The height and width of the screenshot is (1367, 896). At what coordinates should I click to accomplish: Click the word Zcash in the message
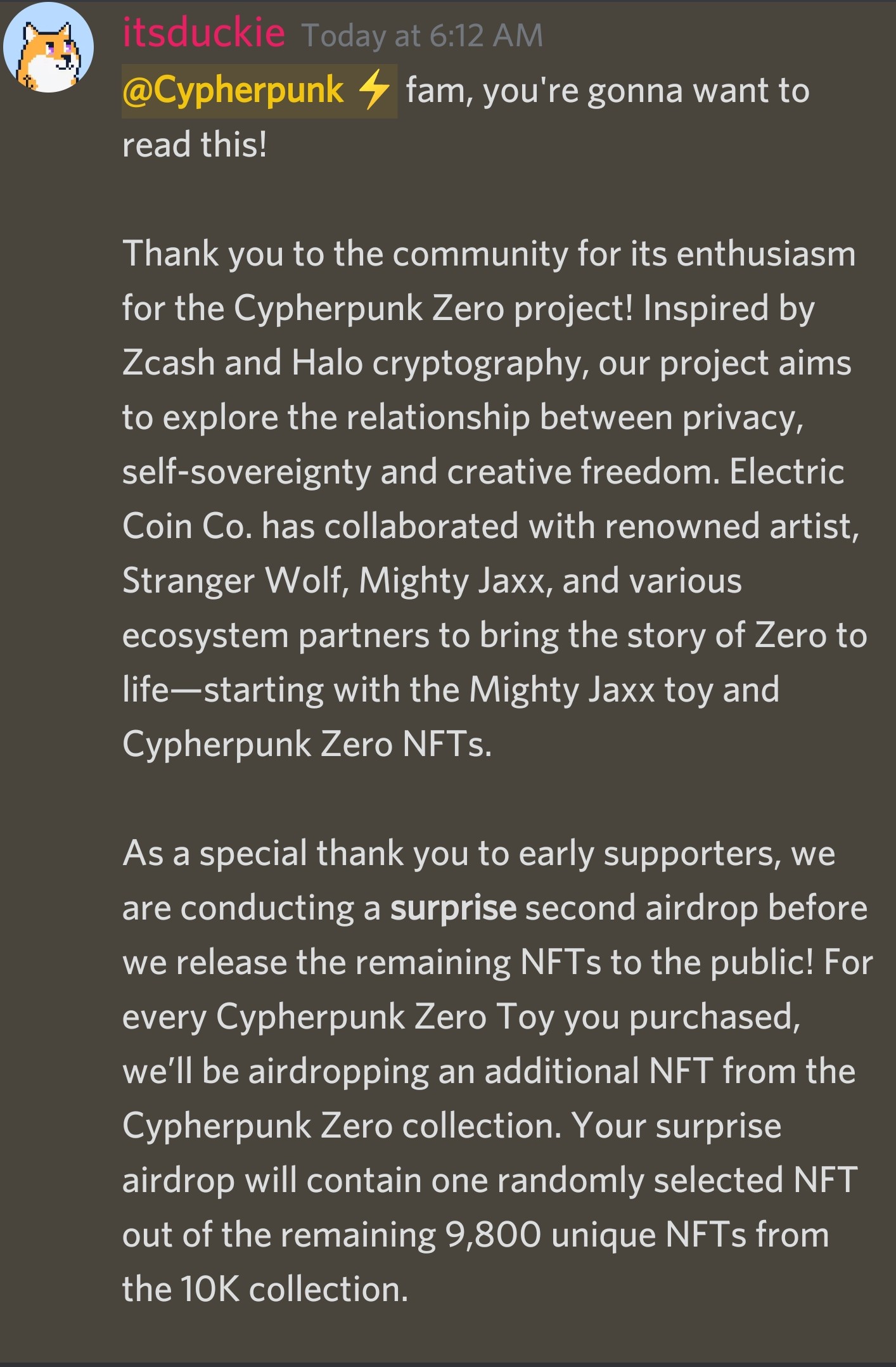(x=169, y=363)
